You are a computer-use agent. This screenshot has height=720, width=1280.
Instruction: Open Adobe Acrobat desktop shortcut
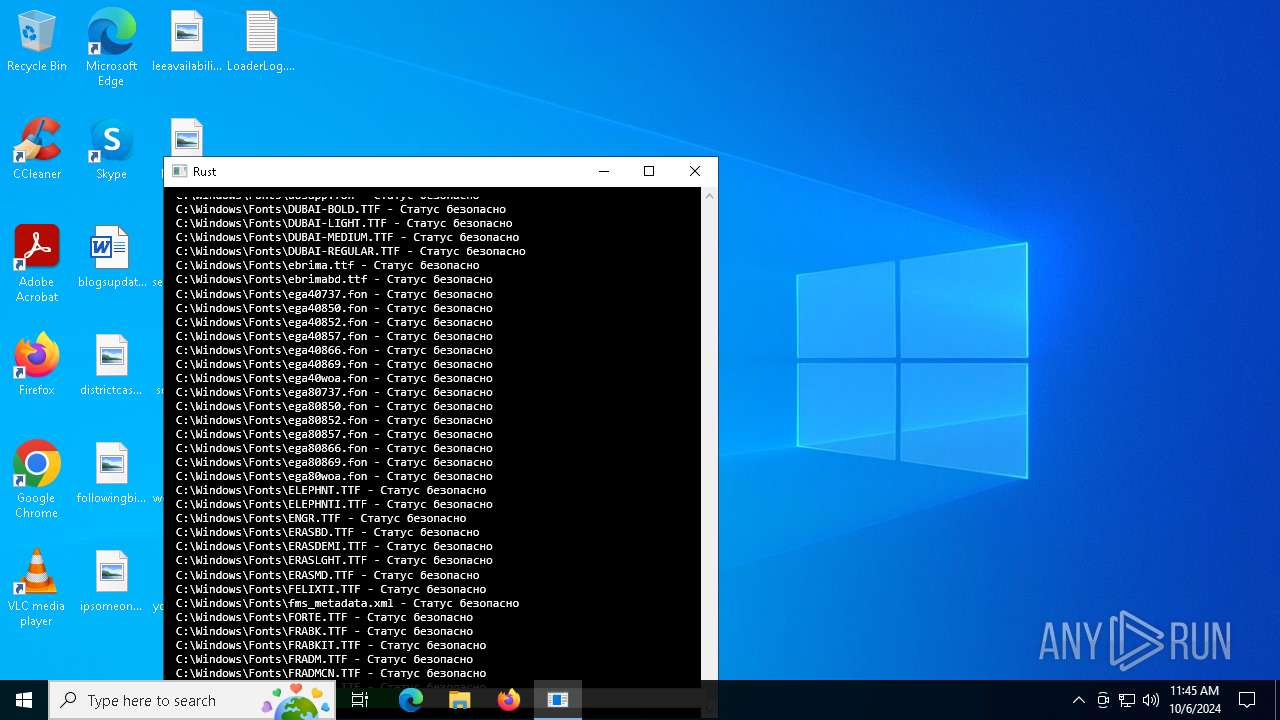tap(37, 265)
